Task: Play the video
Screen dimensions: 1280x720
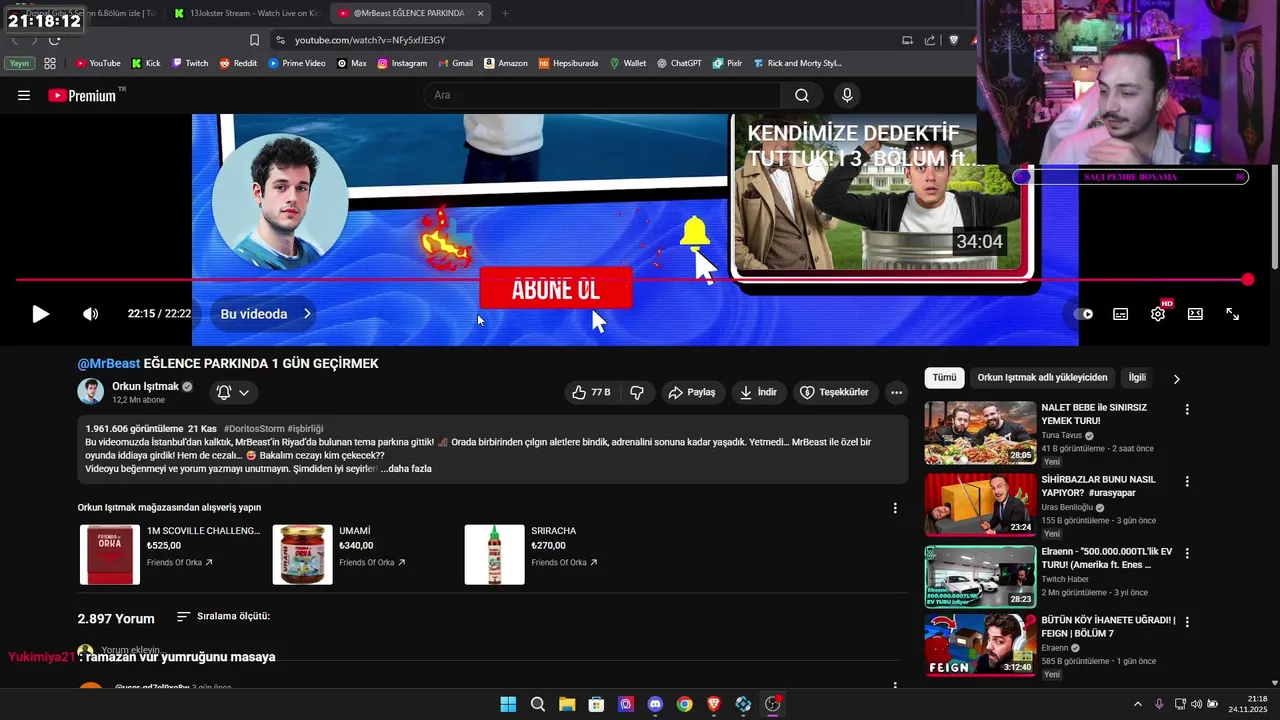Action: point(40,314)
